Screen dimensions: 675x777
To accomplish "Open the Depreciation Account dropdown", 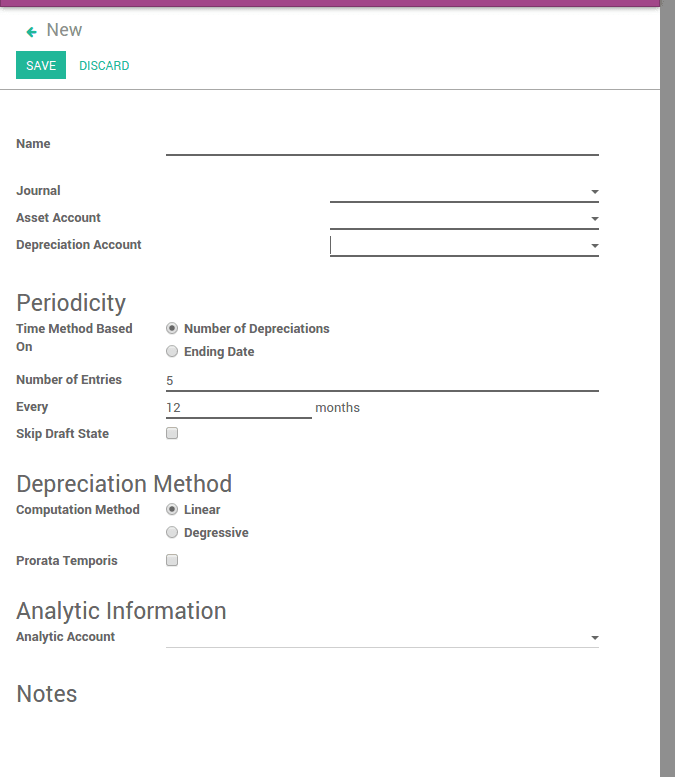I will (594, 245).
